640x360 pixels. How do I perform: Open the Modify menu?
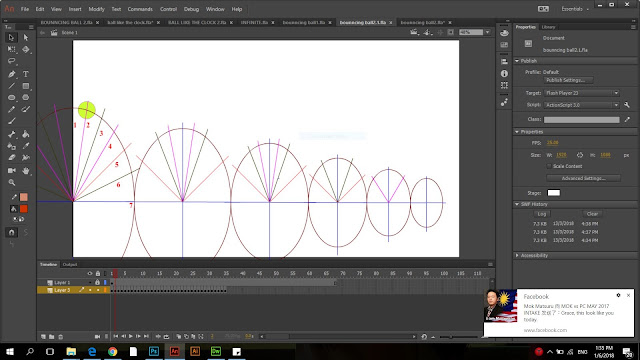pyautogui.click(x=96, y=9)
